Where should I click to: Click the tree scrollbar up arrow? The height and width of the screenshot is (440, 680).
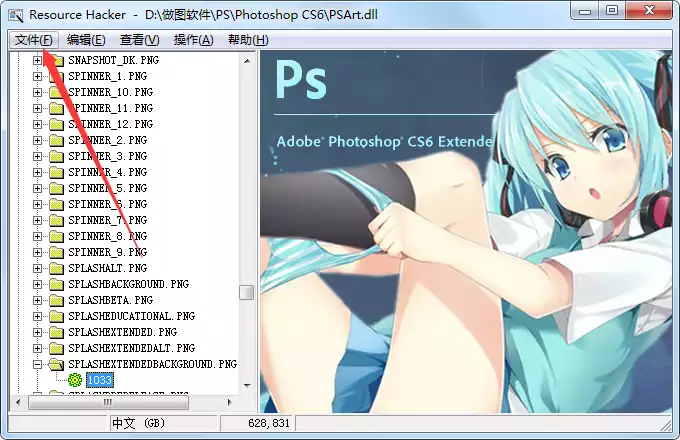point(247,61)
